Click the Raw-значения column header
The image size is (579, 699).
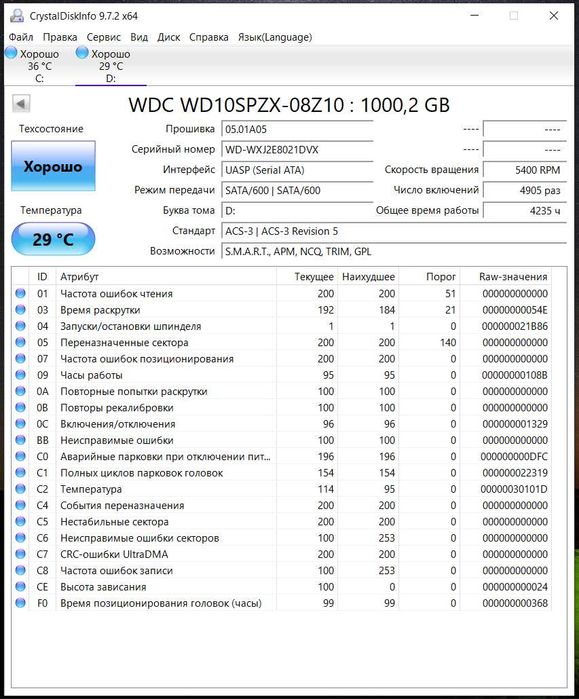click(506, 276)
